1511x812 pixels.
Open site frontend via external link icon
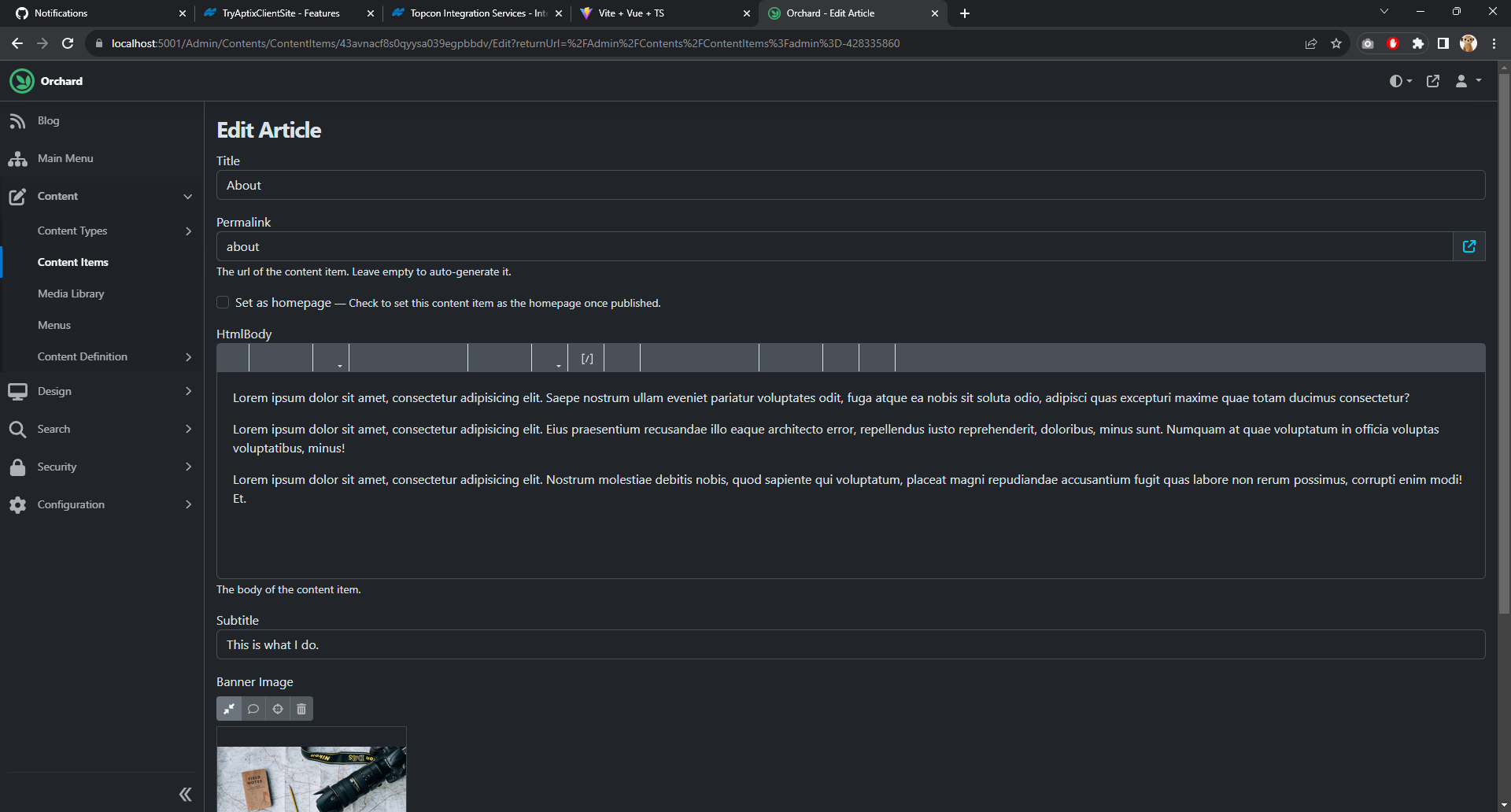click(x=1433, y=80)
